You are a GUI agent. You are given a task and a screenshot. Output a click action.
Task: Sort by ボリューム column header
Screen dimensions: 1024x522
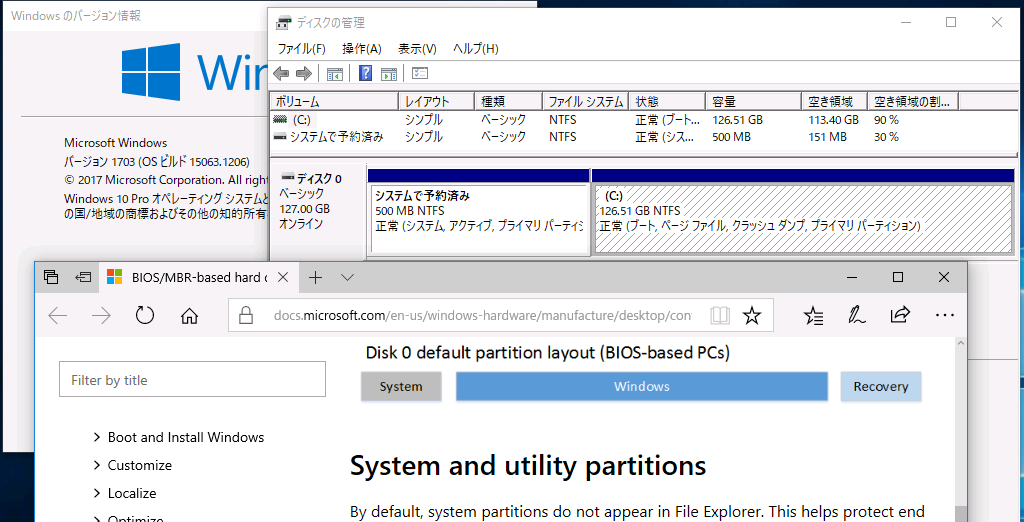point(334,101)
